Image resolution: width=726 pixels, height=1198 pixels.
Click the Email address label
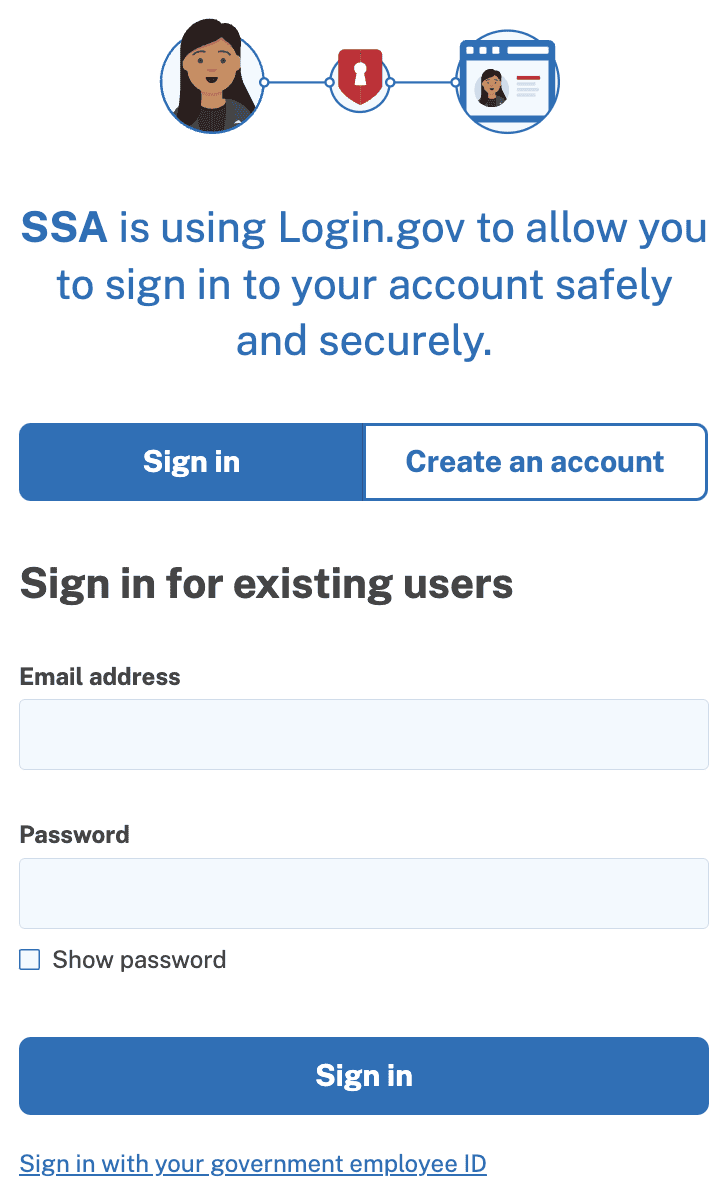tap(100, 677)
